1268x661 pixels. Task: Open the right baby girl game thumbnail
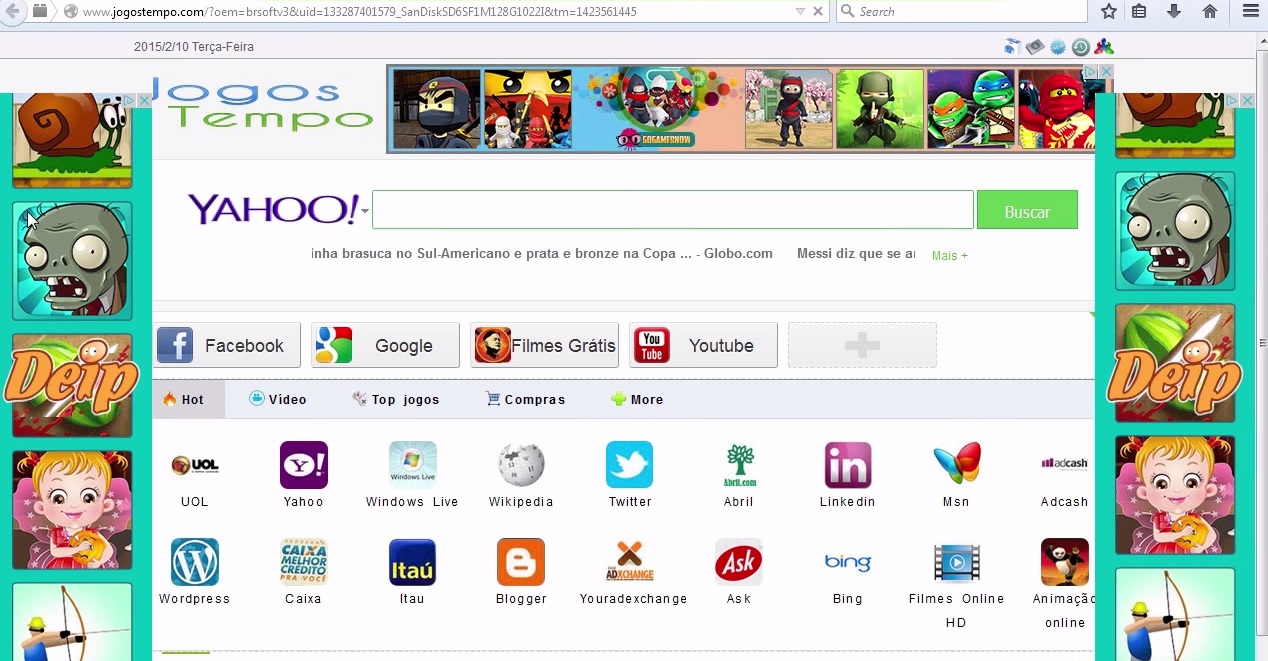pos(1175,495)
